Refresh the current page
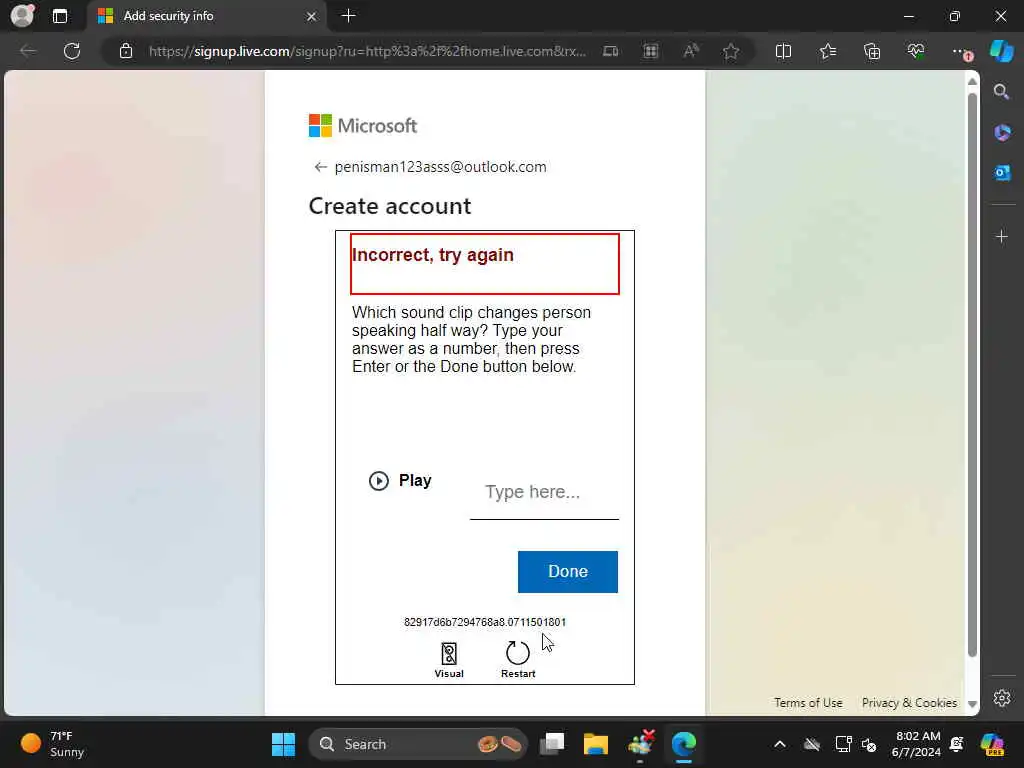The image size is (1024, 768). [x=72, y=51]
